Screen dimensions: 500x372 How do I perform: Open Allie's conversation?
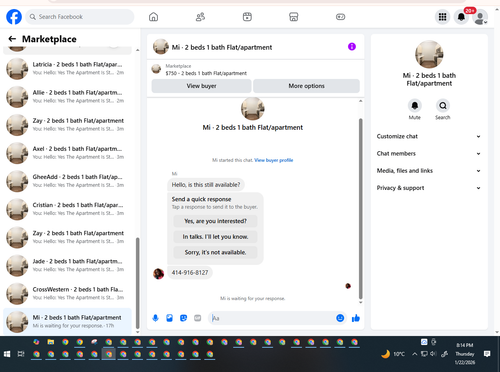67,97
